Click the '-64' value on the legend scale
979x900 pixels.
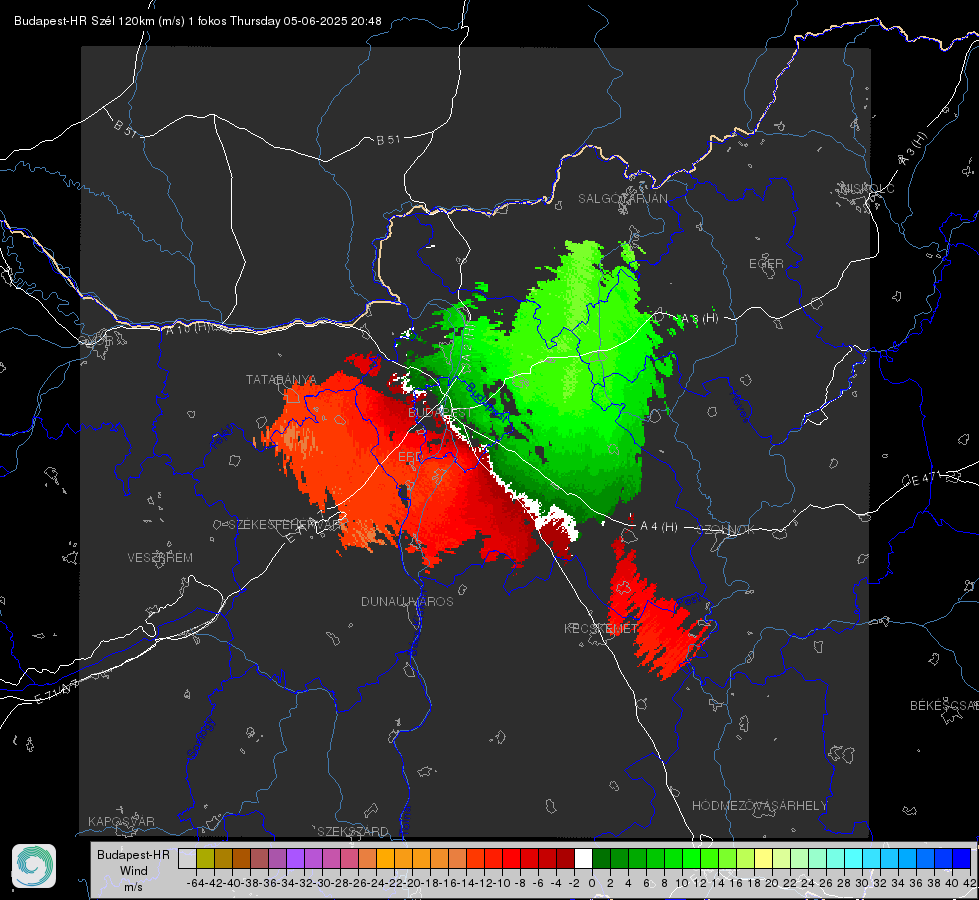click(195, 883)
